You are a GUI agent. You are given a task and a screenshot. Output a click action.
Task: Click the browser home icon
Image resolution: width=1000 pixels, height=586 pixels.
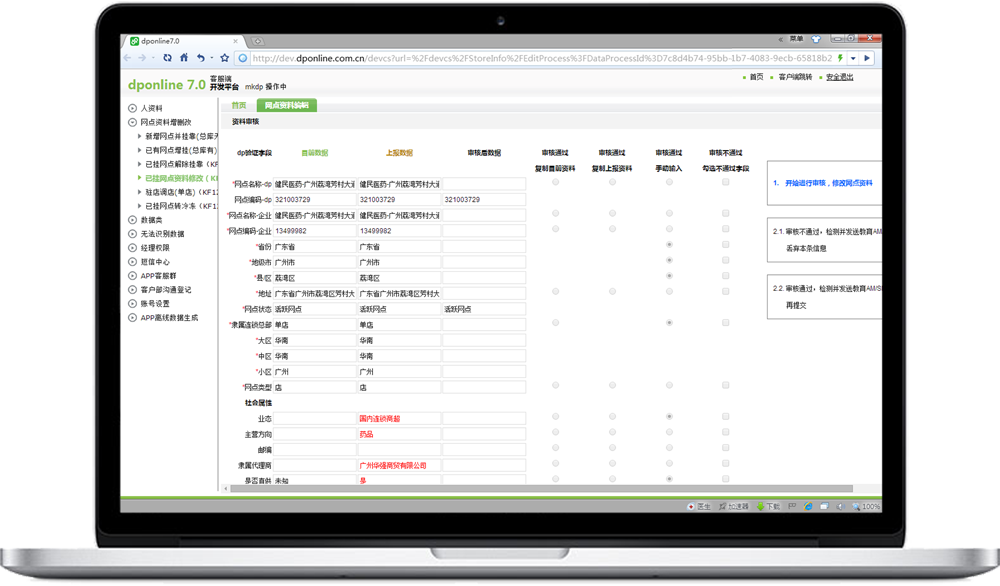tap(184, 58)
